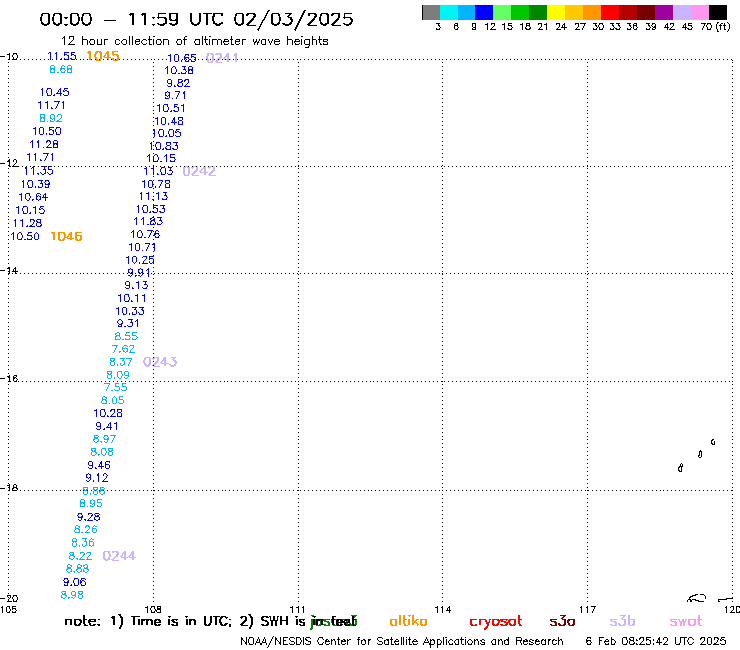740x650 pixels.
Task: Click the wave height value 10.45
Action: [x=54, y=92]
